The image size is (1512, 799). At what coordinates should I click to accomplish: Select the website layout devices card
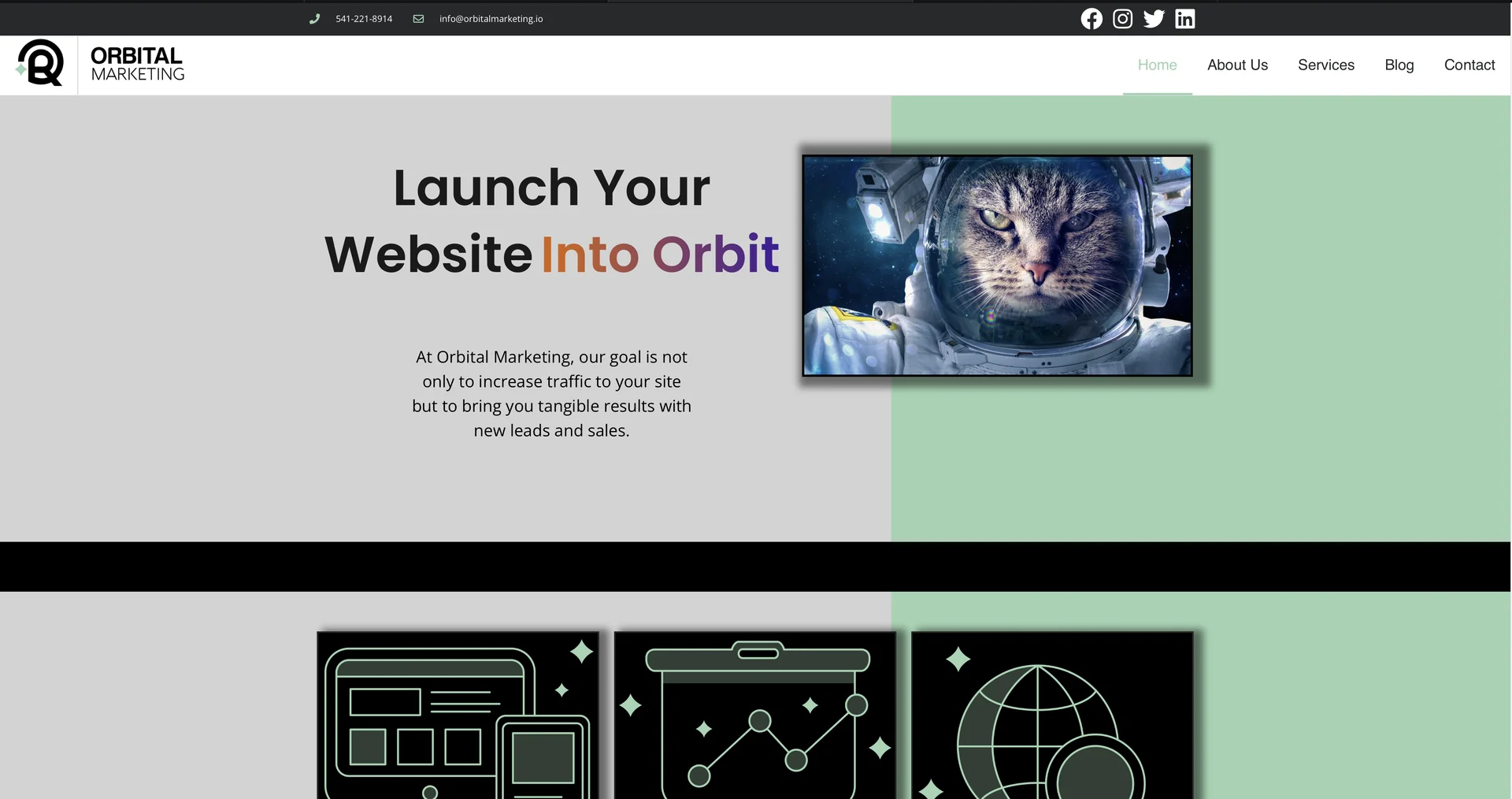(458, 715)
